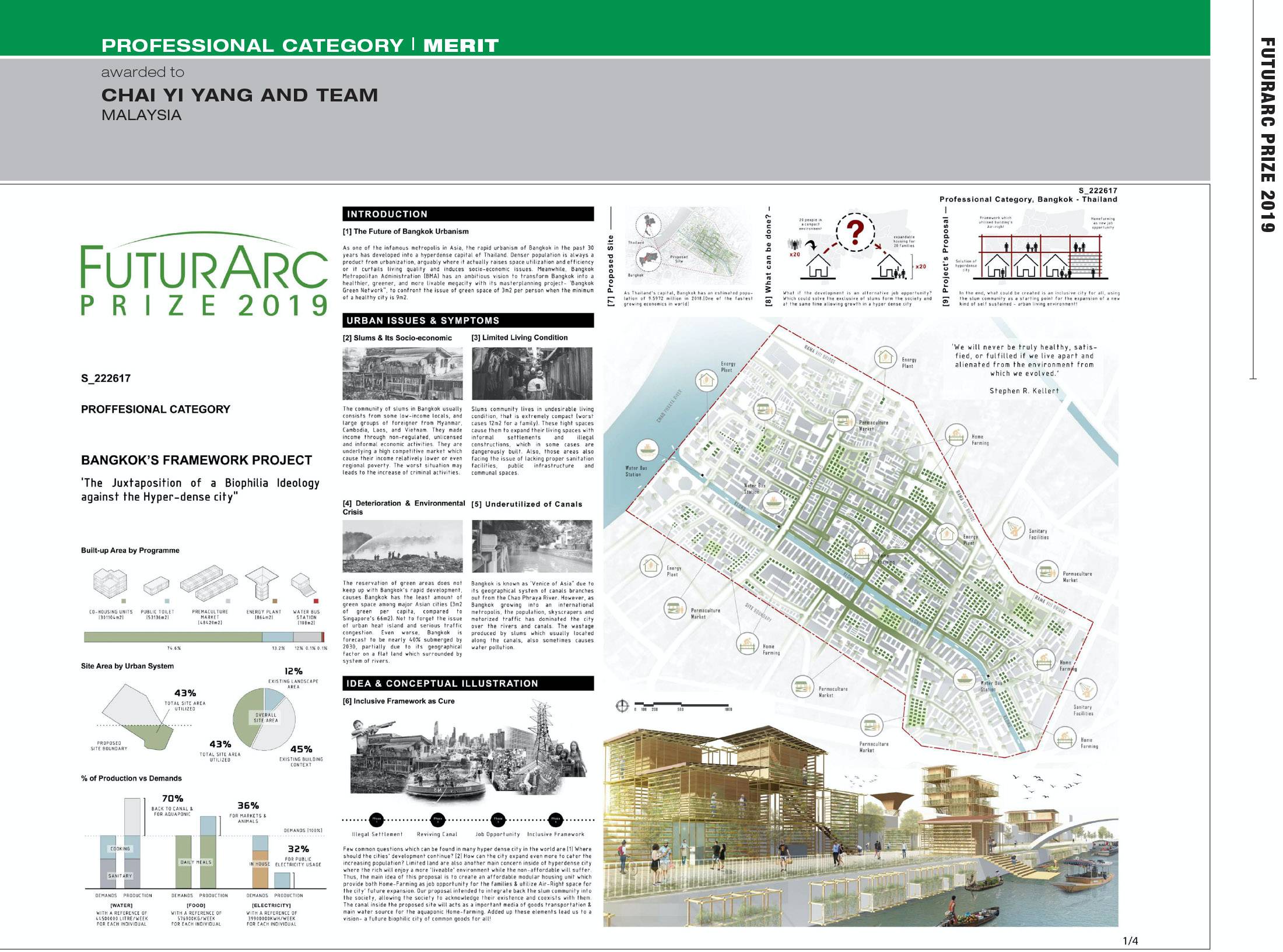This screenshot has width=1283, height=952.
Task: Click the URBAN ISSUES & SYMPTOMS section header
Action: click(x=468, y=320)
